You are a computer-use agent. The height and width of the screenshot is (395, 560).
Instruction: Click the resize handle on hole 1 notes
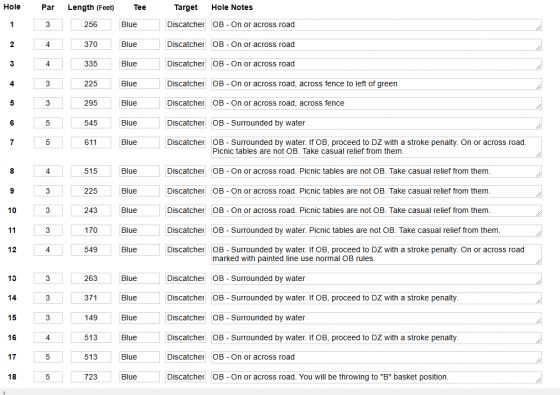pyautogui.click(x=539, y=27)
